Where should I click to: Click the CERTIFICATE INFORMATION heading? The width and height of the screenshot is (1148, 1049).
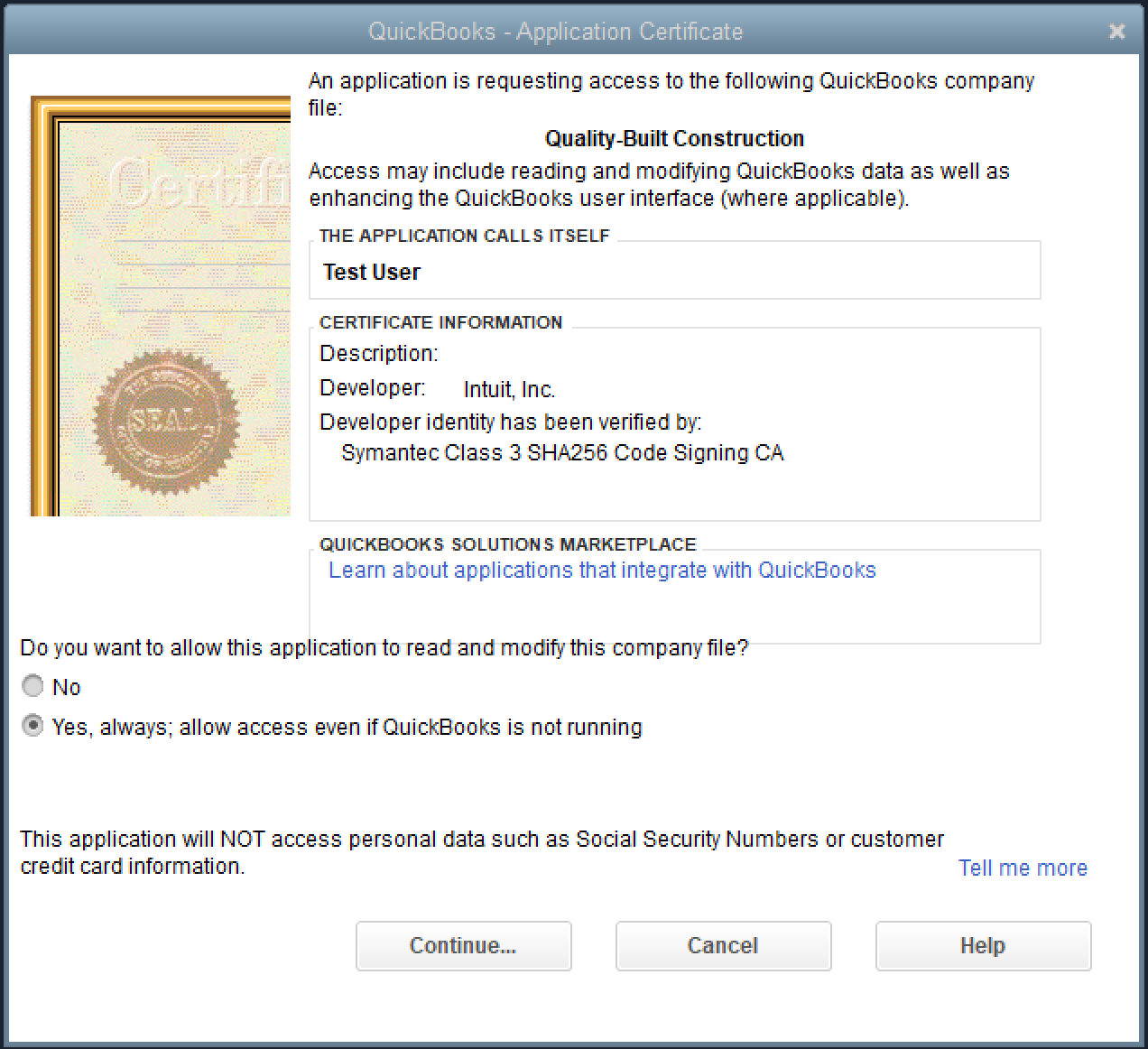pos(440,322)
